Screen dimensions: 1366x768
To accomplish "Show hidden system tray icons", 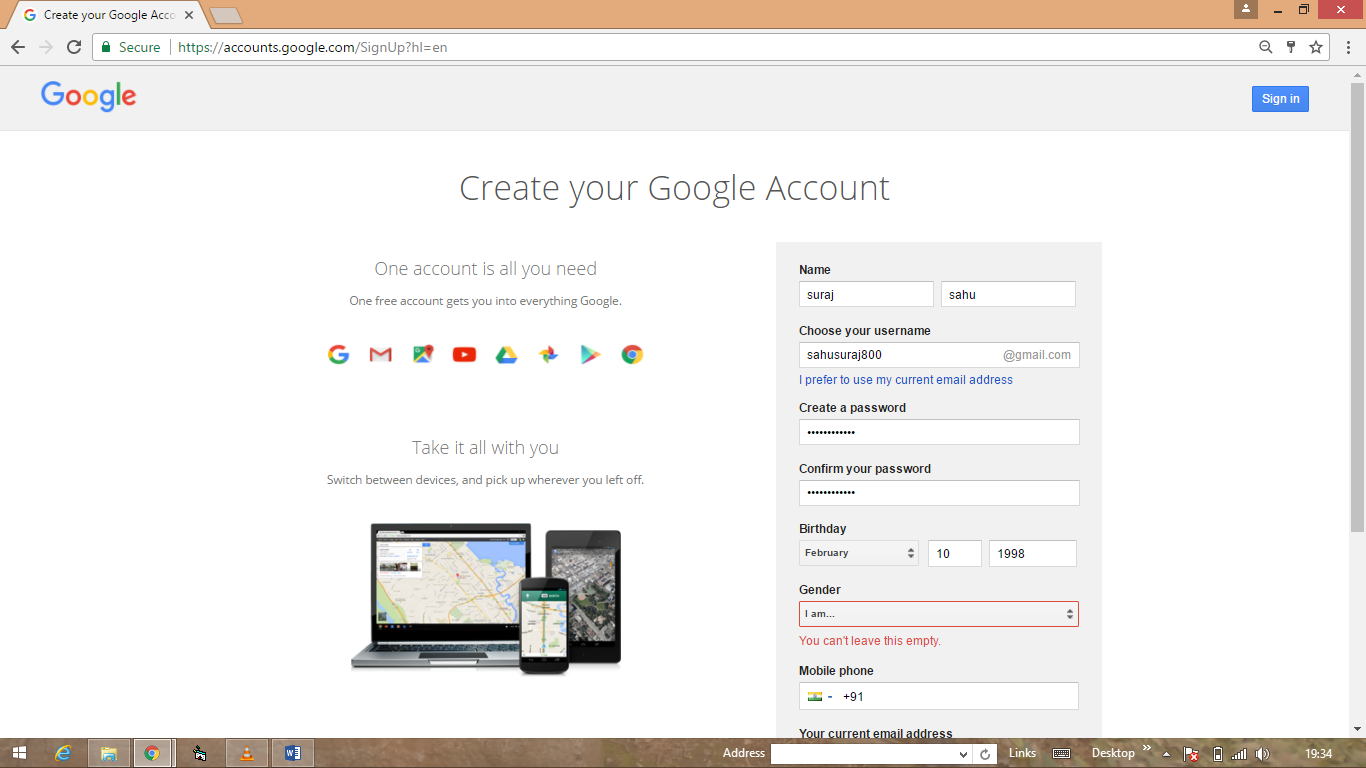I will 1166,754.
